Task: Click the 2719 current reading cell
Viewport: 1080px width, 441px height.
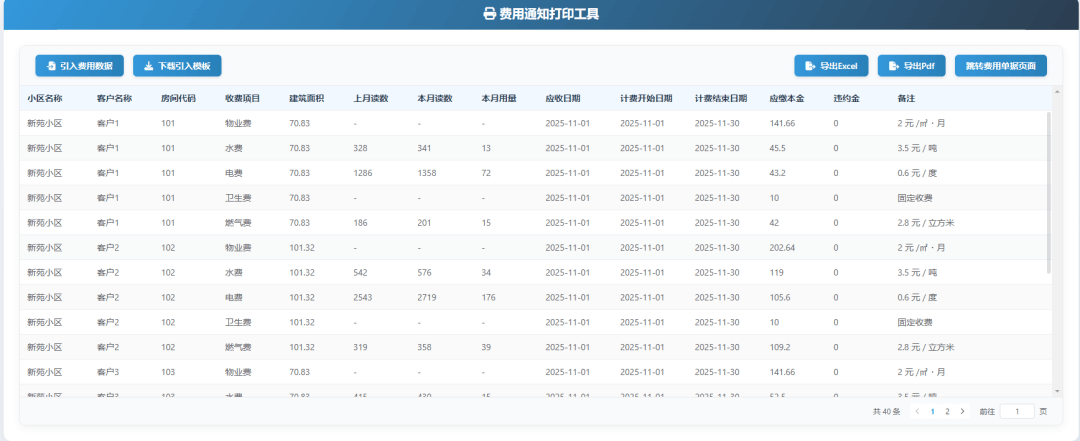Action: pos(427,297)
